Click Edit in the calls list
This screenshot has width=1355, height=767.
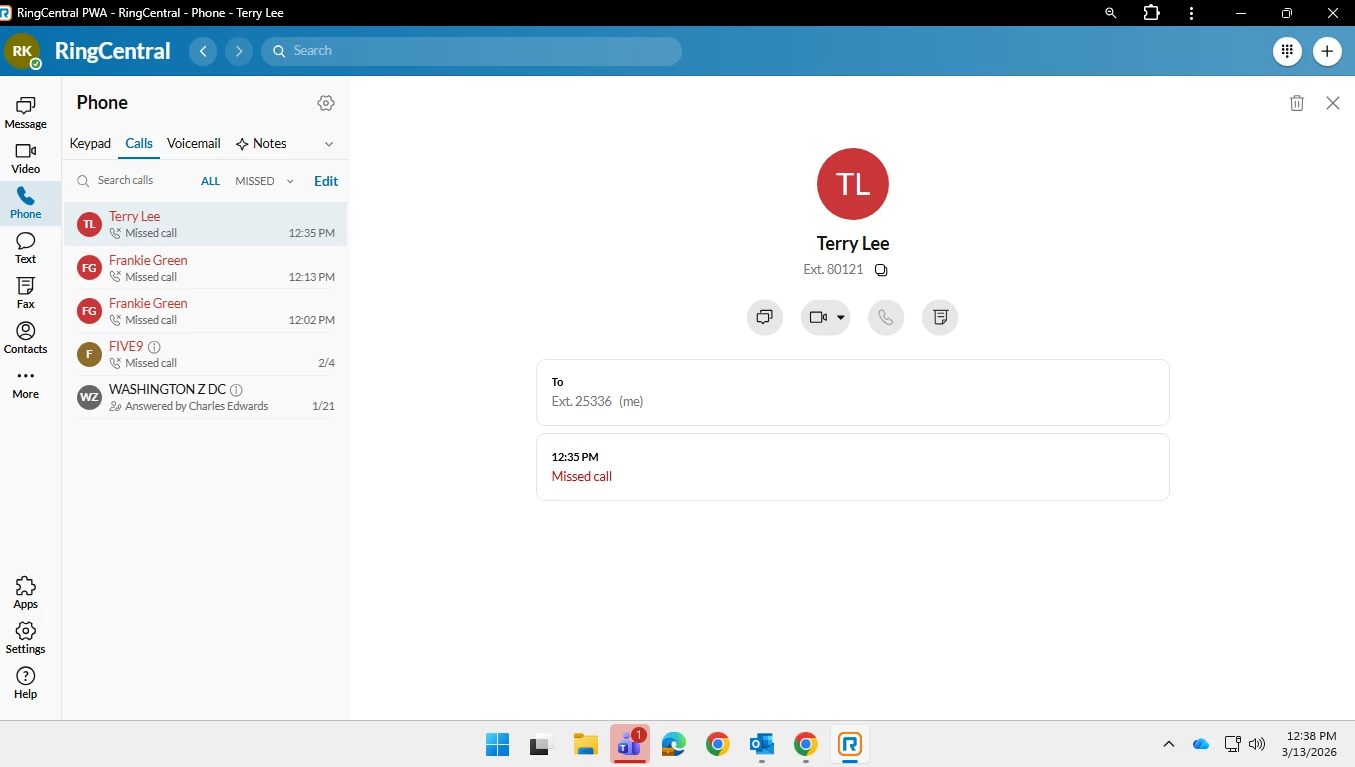point(326,181)
